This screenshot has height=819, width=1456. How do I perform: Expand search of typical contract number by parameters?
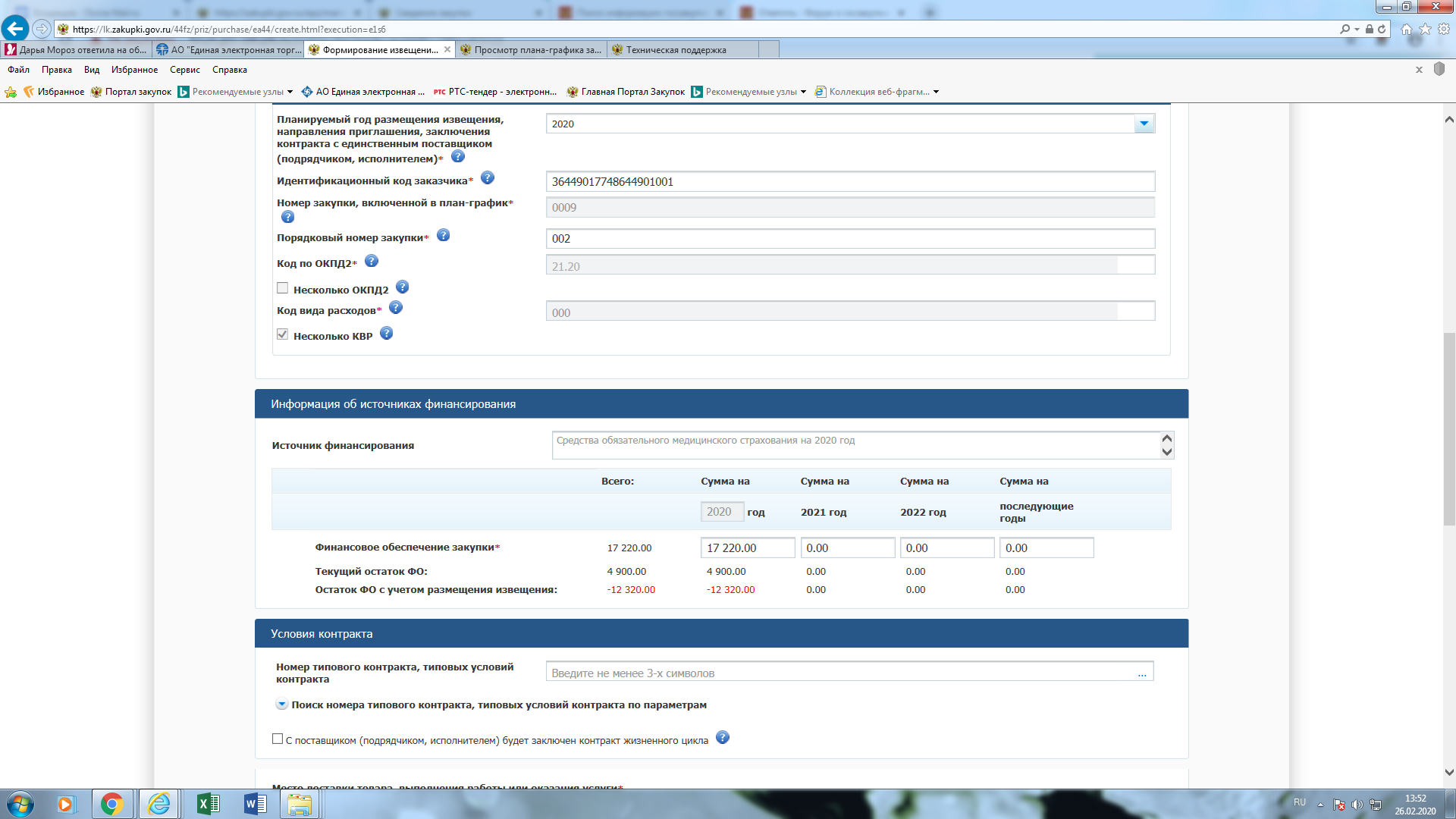[281, 704]
